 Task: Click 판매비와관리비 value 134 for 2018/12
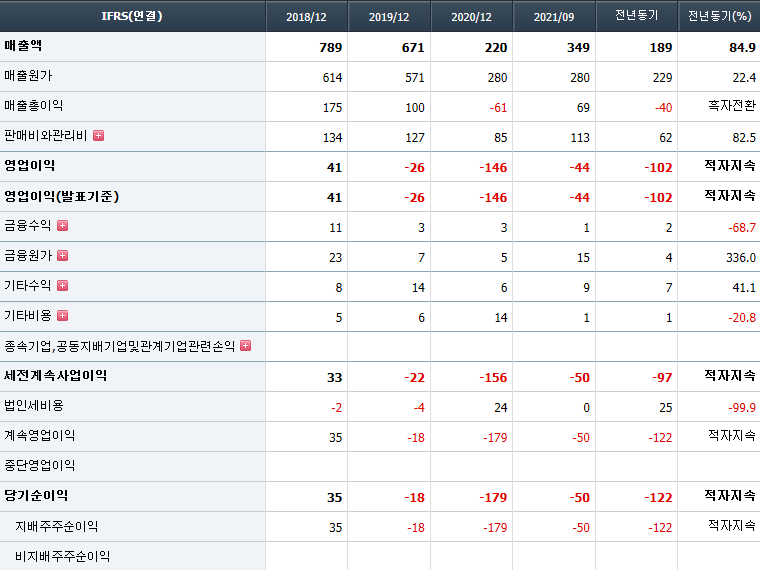(x=332, y=138)
